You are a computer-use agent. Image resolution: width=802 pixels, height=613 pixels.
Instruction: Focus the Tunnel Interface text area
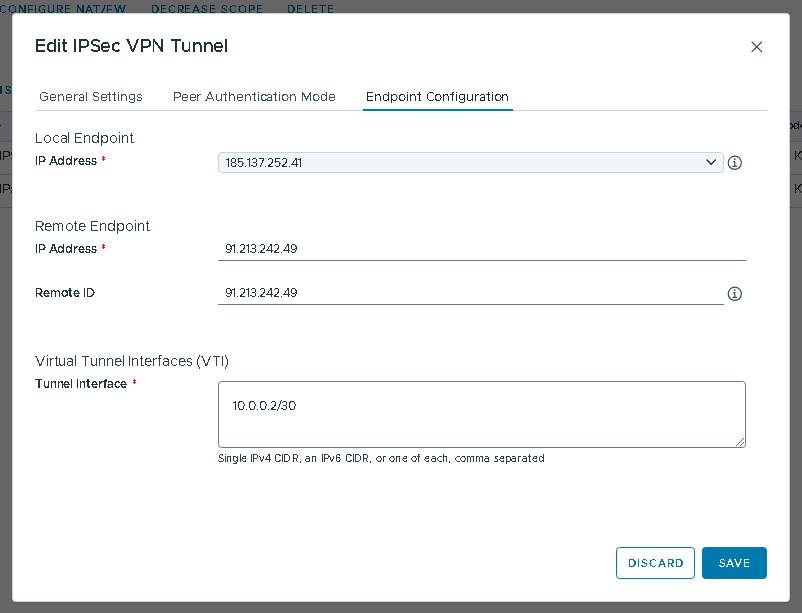pos(481,414)
